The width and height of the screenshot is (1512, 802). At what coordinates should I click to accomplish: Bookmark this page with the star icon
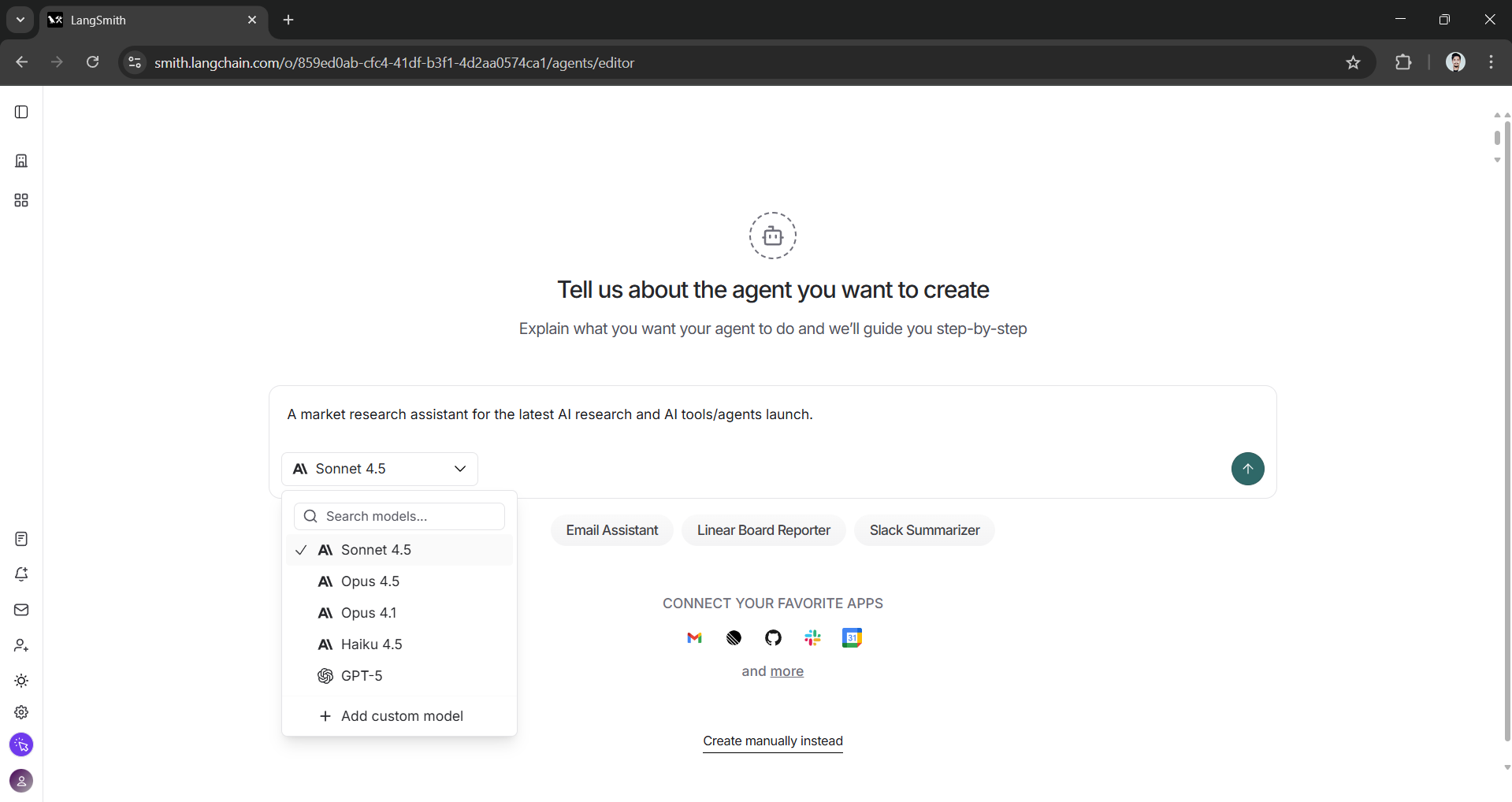click(1354, 62)
